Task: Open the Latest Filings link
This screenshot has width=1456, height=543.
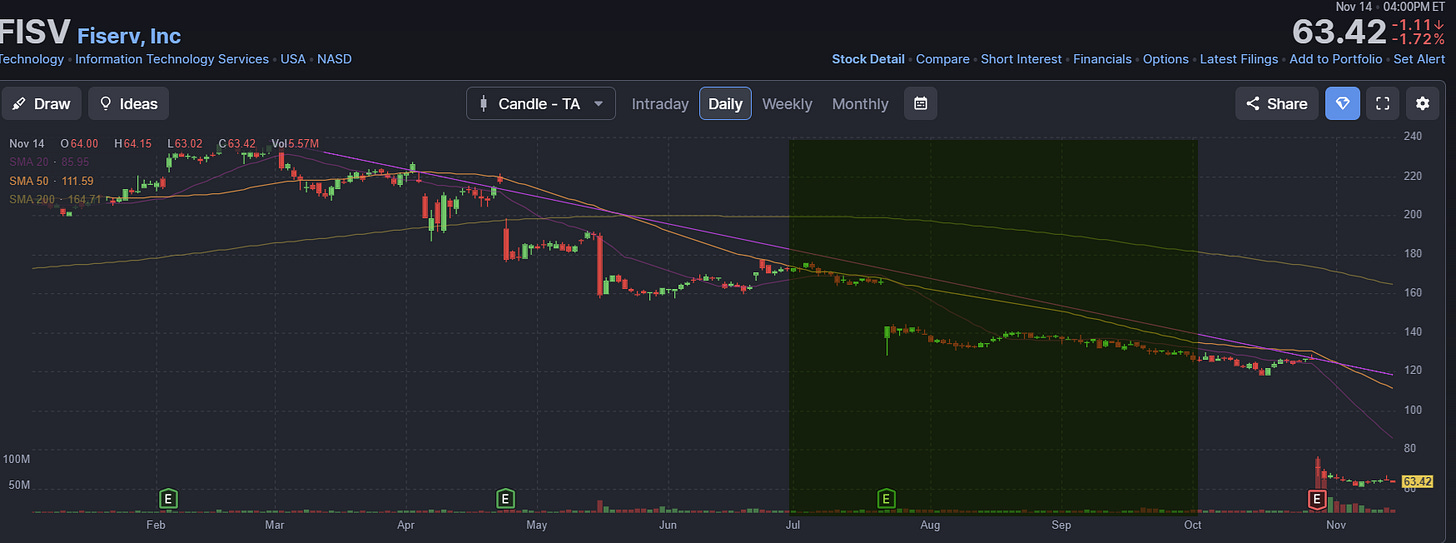Action: coord(1239,59)
